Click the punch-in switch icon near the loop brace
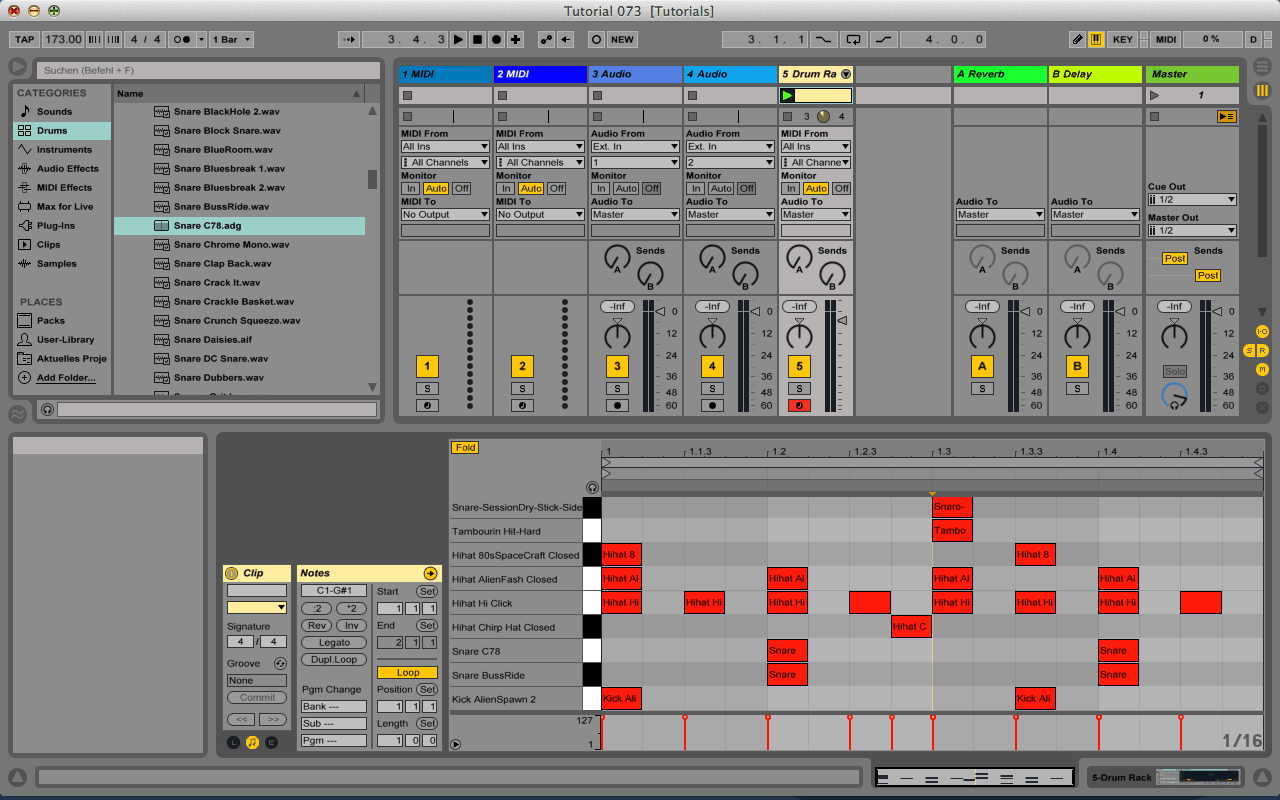 pos(823,39)
